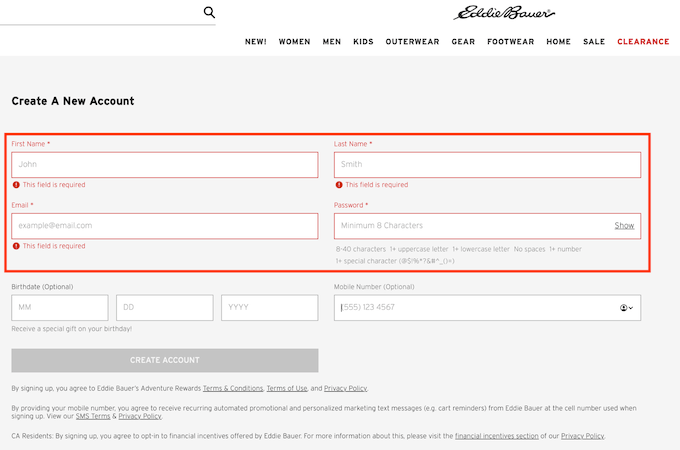
Task: Open Privacy Policy link after Terms of Use
Action: (346, 388)
